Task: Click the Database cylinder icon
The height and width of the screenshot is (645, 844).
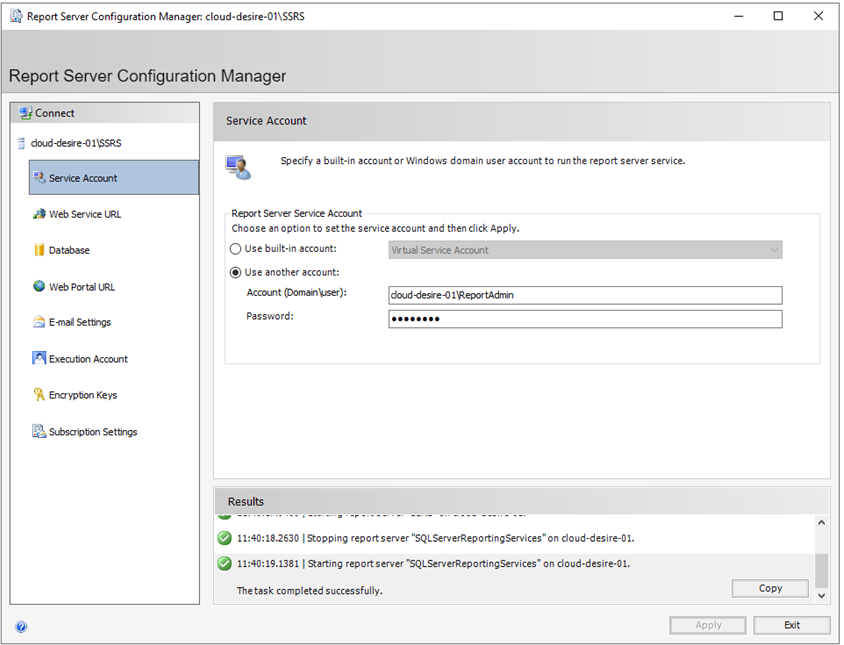Action: click(39, 250)
